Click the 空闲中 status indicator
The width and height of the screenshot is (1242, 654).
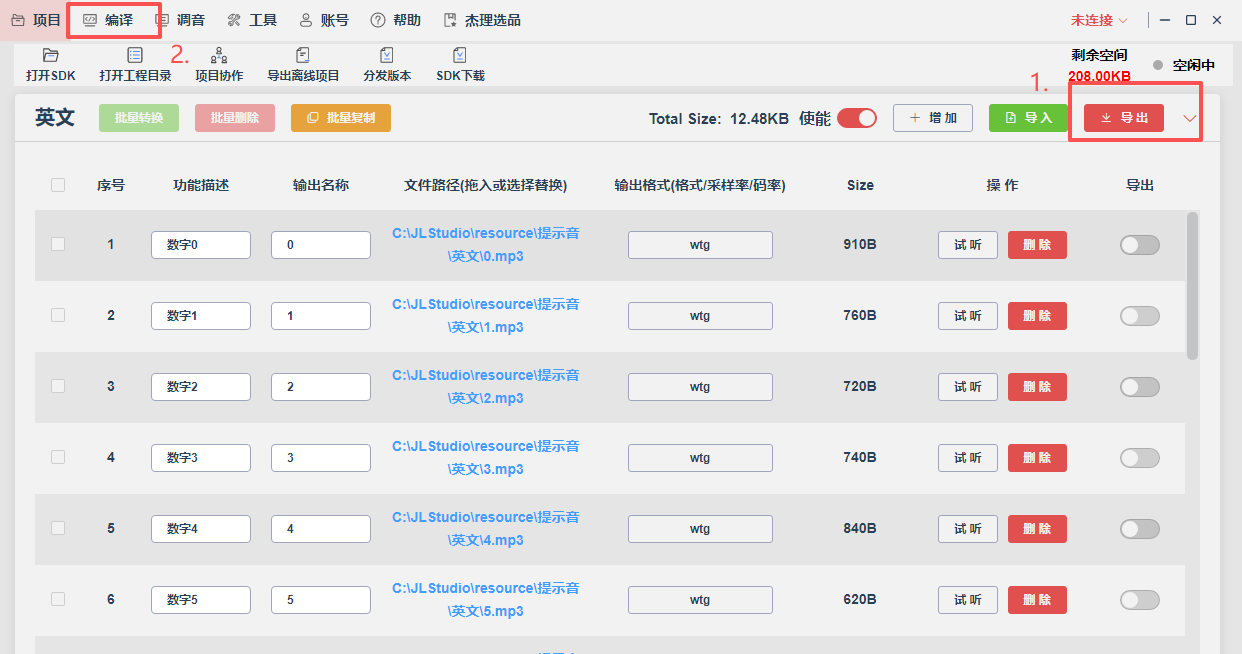click(1184, 65)
